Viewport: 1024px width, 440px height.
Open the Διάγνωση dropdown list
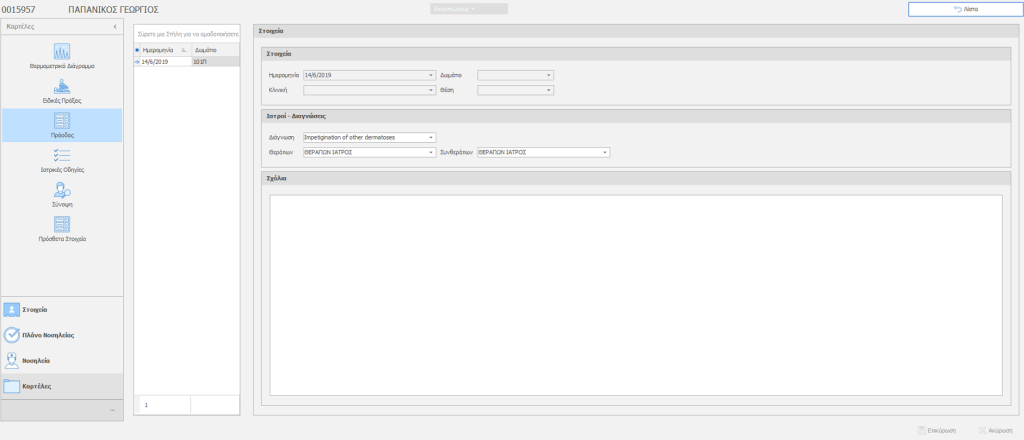click(x=431, y=137)
